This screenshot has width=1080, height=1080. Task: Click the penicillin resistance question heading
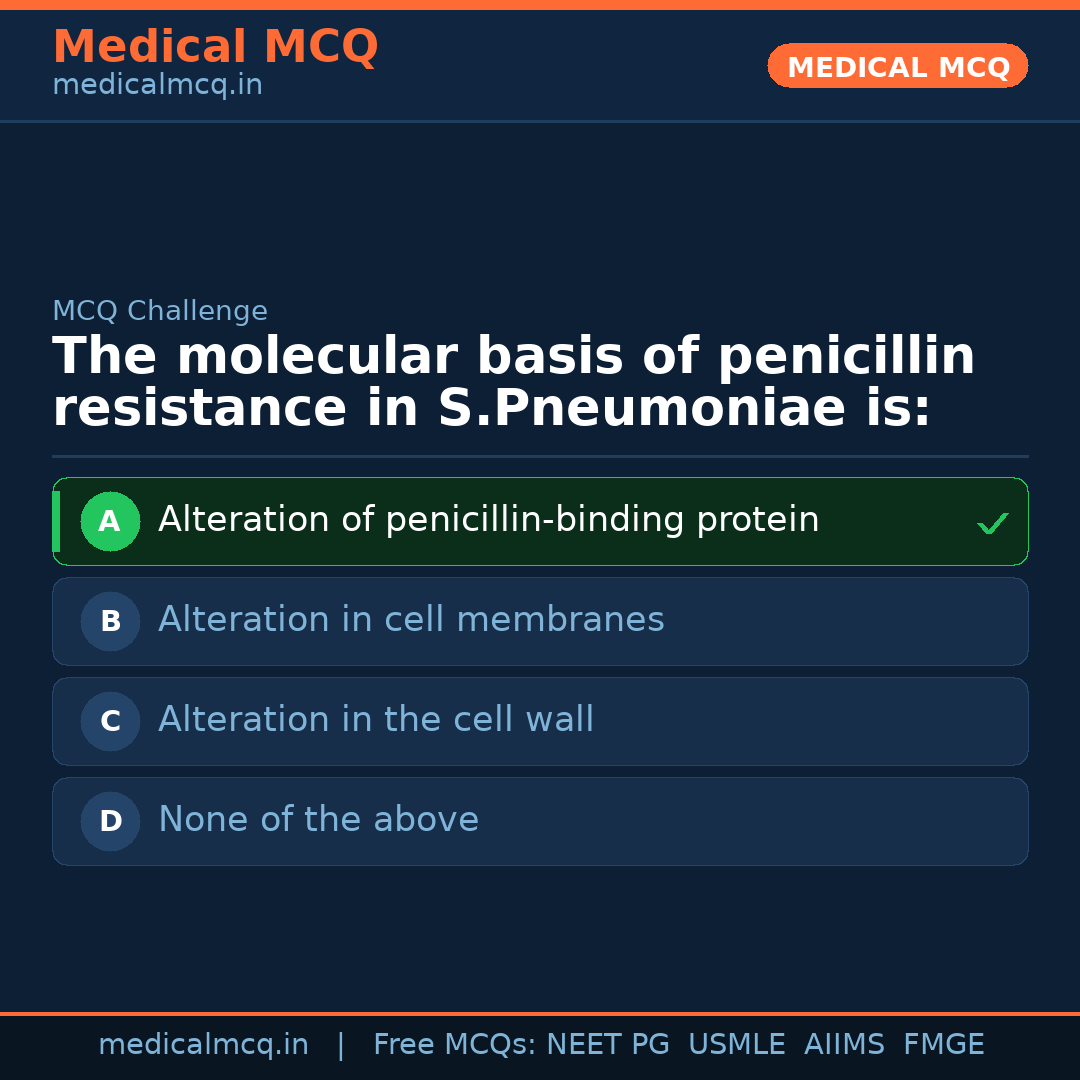pos(513,383)
